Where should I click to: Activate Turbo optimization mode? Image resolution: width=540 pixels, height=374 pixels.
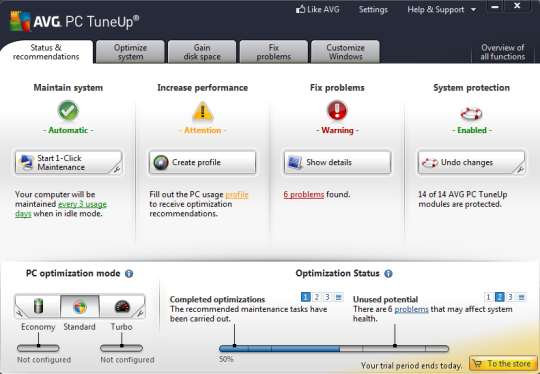click(x=122, y=306)
